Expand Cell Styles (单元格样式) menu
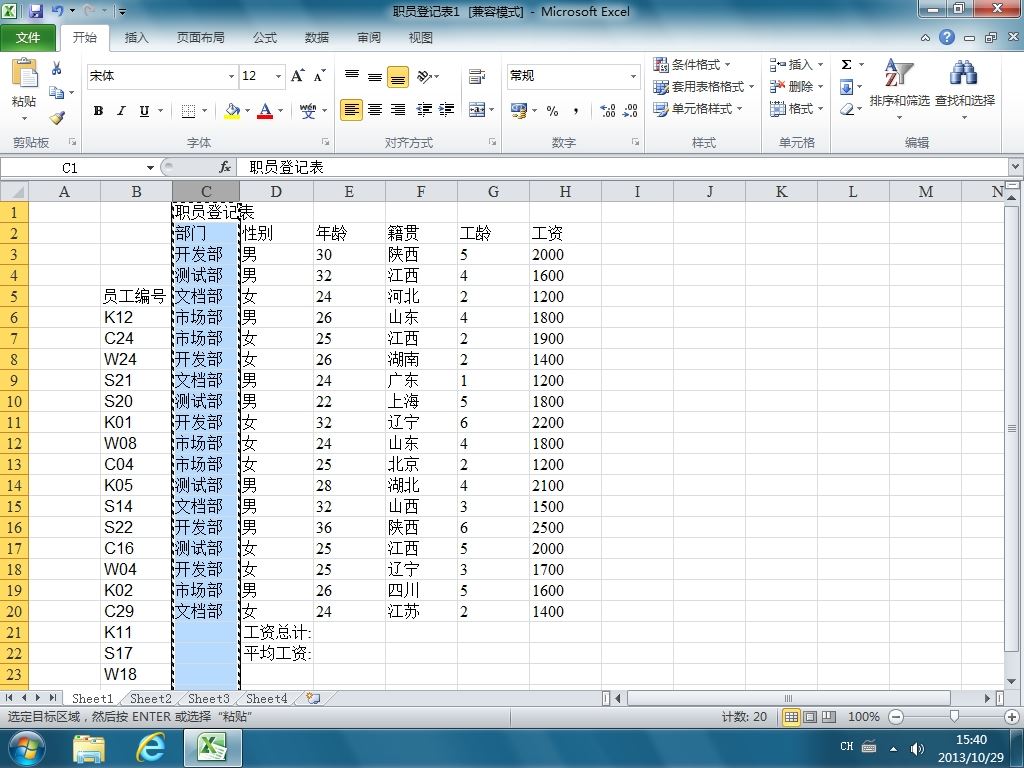Screen dimensions: 1024x768 tap(698, 108)
